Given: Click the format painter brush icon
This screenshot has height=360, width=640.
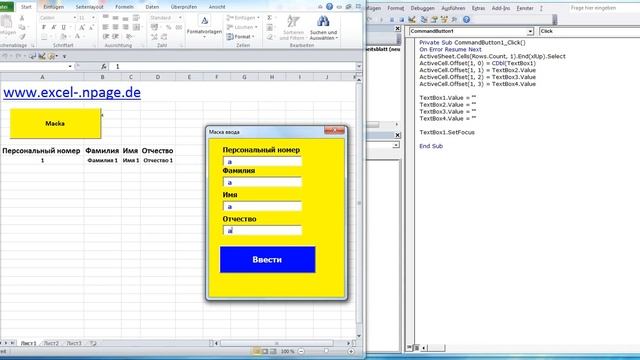Looking at the screenshot, I should 22,37.
